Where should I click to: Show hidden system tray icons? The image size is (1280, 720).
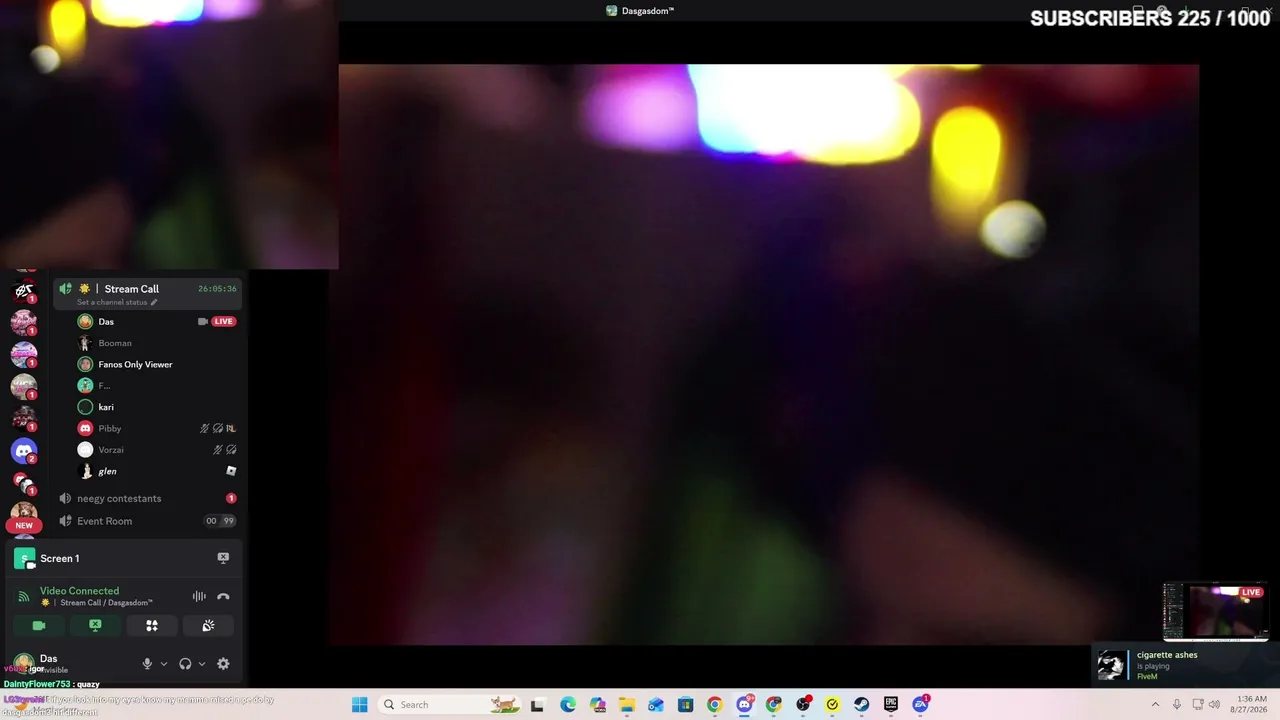1155,704
